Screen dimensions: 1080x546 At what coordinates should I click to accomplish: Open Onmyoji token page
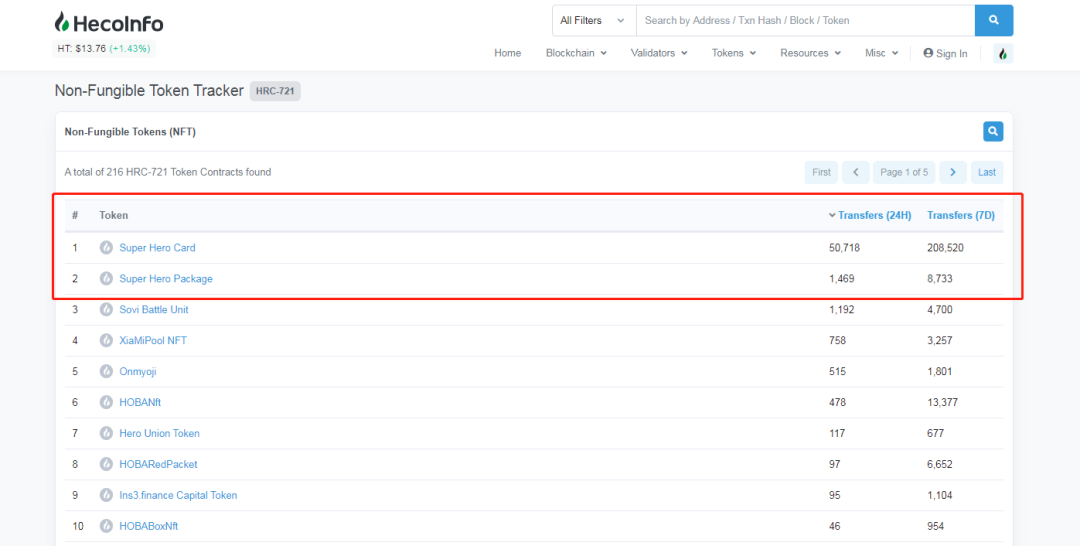point(138,371)
